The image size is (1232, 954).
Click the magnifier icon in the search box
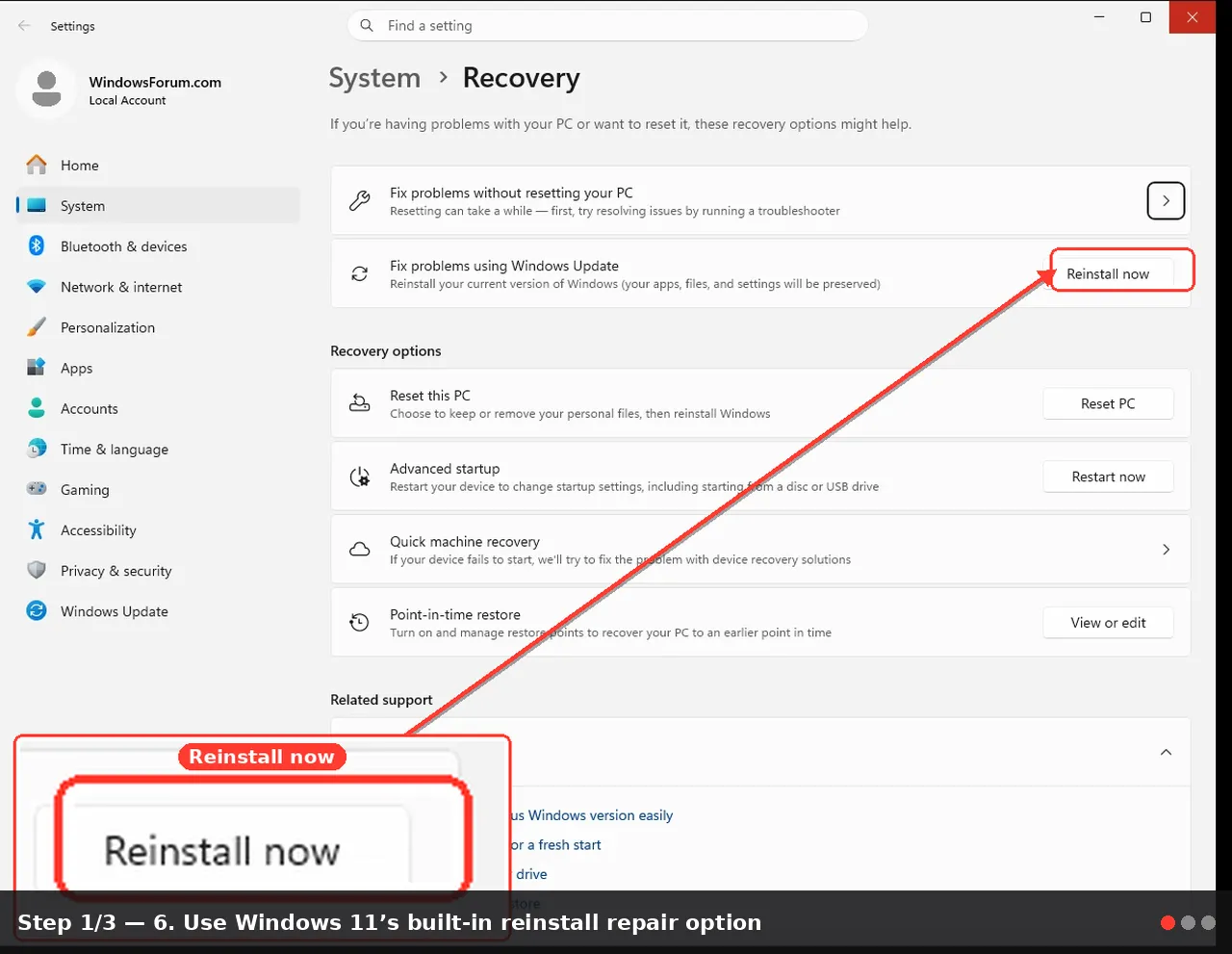coord(367,26)
